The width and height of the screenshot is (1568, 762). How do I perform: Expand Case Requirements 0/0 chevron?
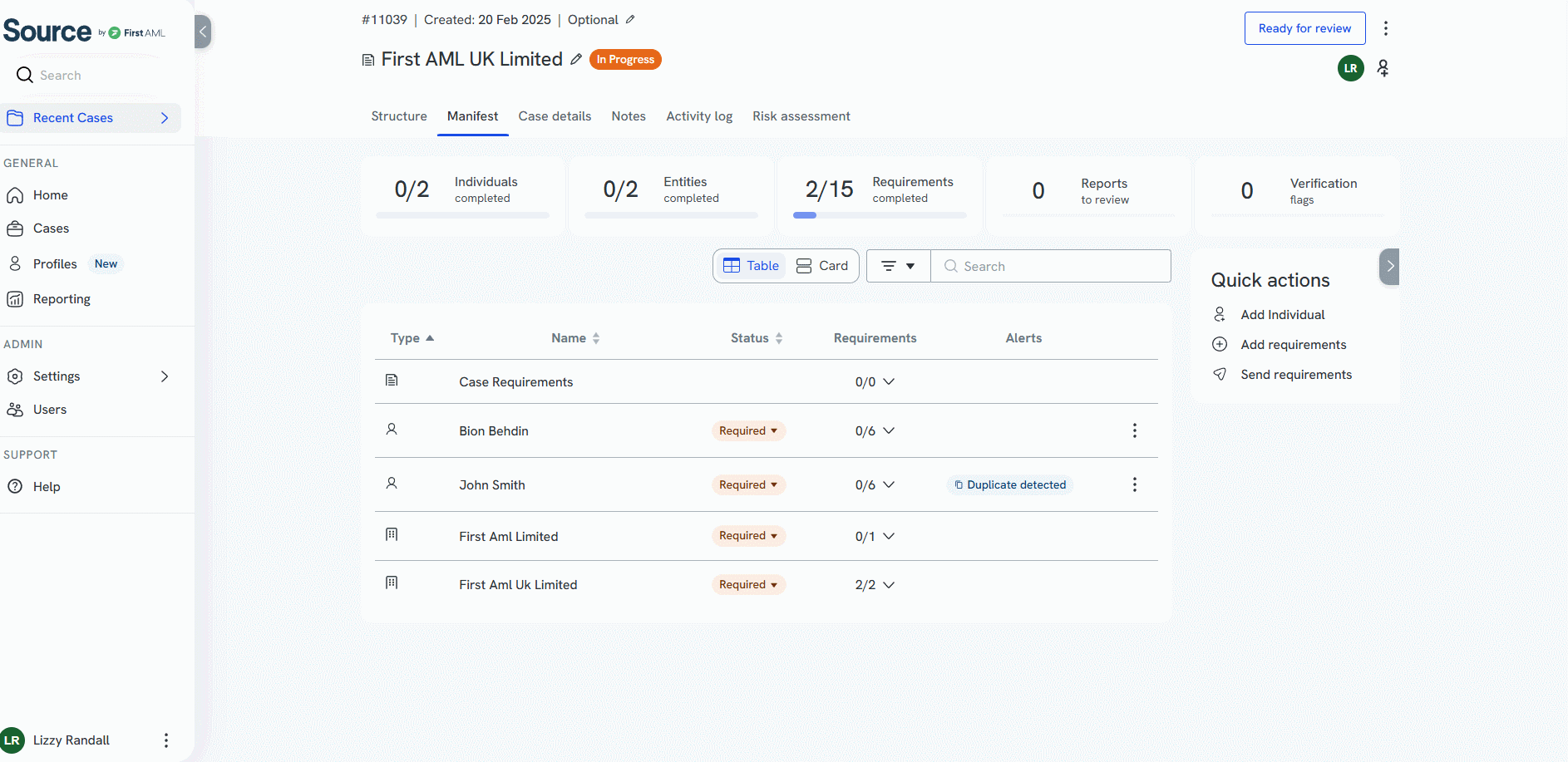[889, 381]
